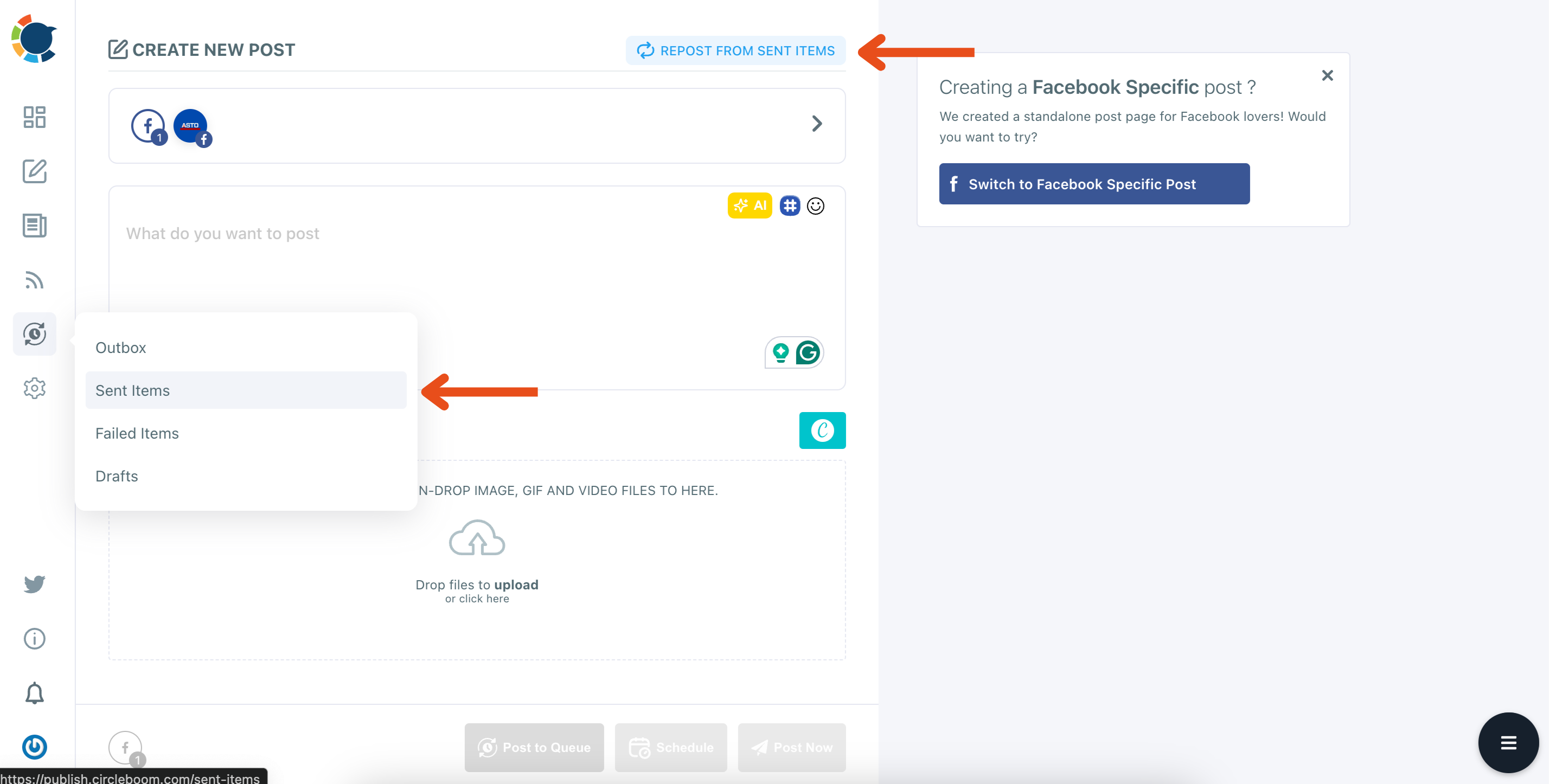The image size is (1549, 784).
Task: Click the RSS feed sidebar icon
Action: click(x=34, y=280)
